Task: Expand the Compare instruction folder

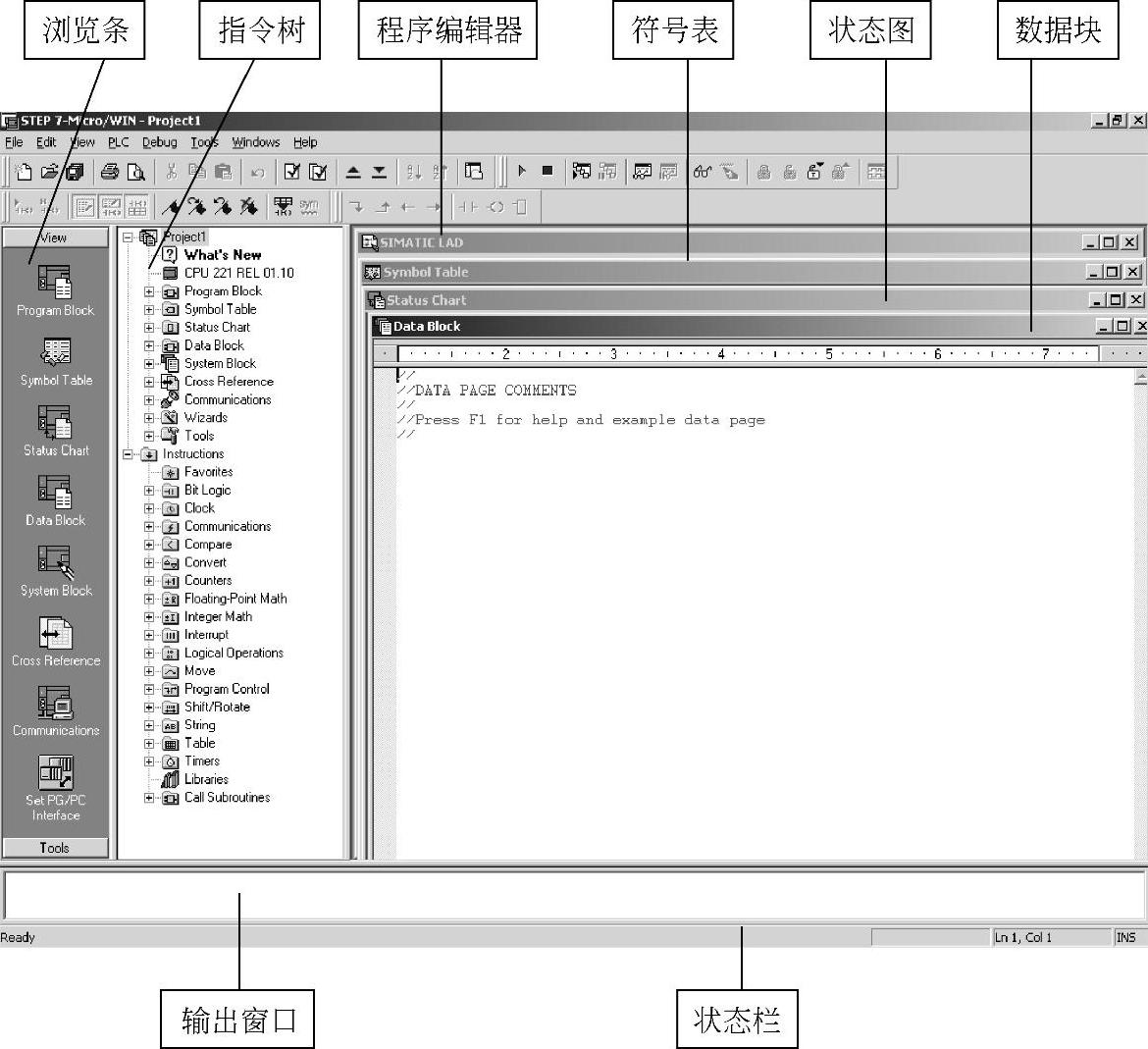Action: point(149,545)
